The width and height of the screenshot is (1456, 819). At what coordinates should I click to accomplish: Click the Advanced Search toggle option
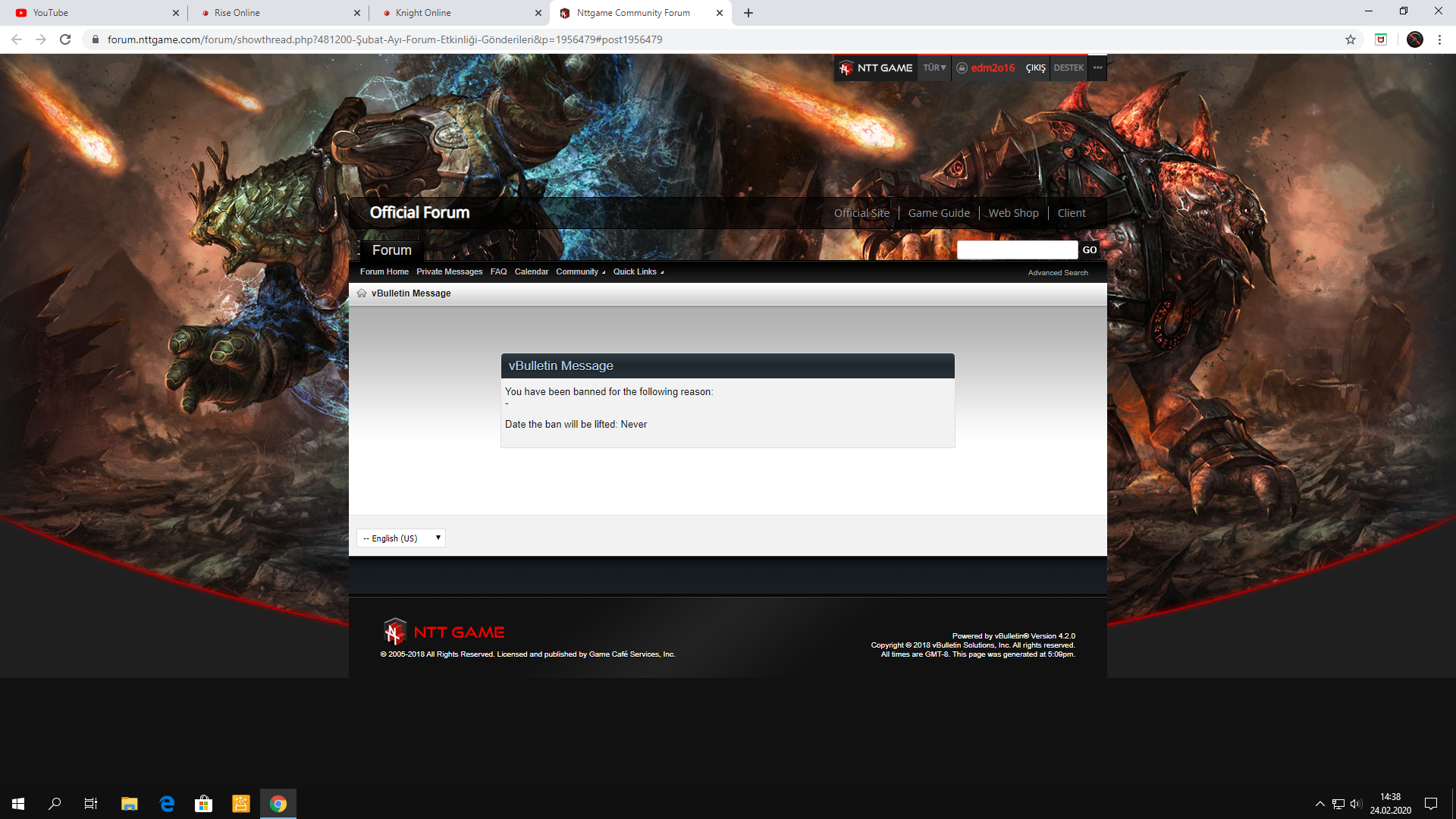[x=1058, y=272]
